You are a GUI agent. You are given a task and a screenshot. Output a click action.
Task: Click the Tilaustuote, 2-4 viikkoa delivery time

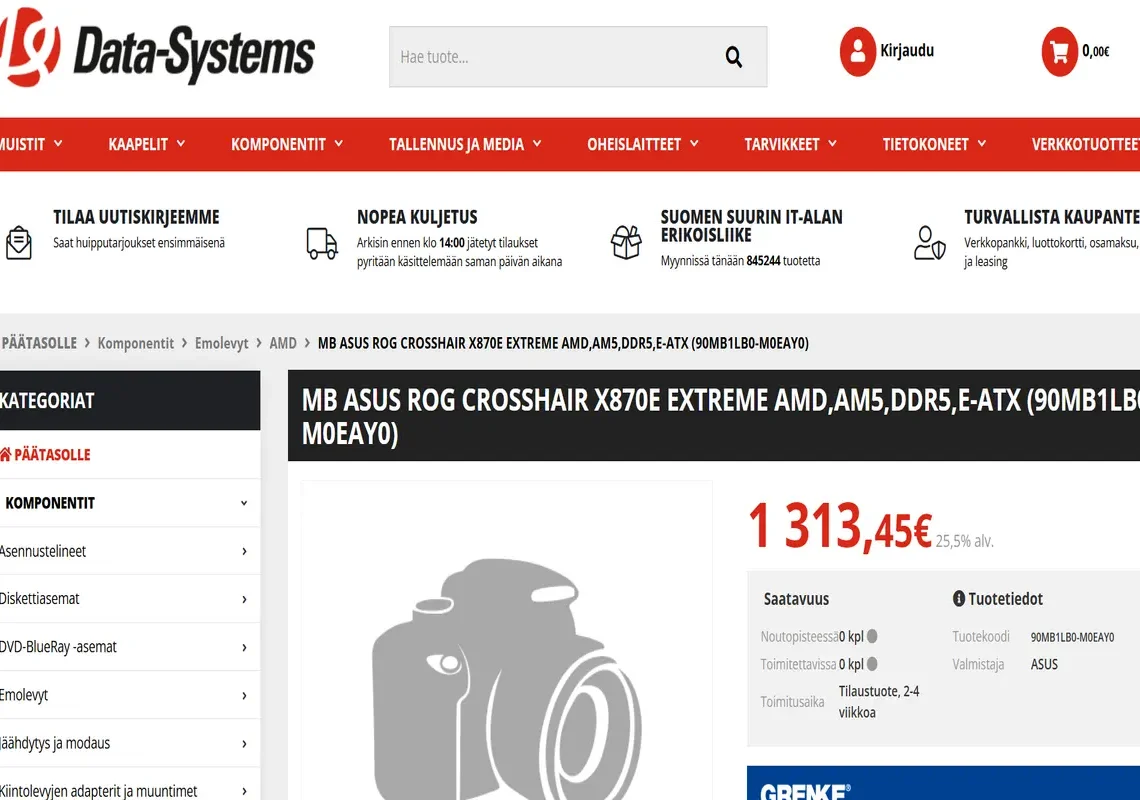[879, 702]
